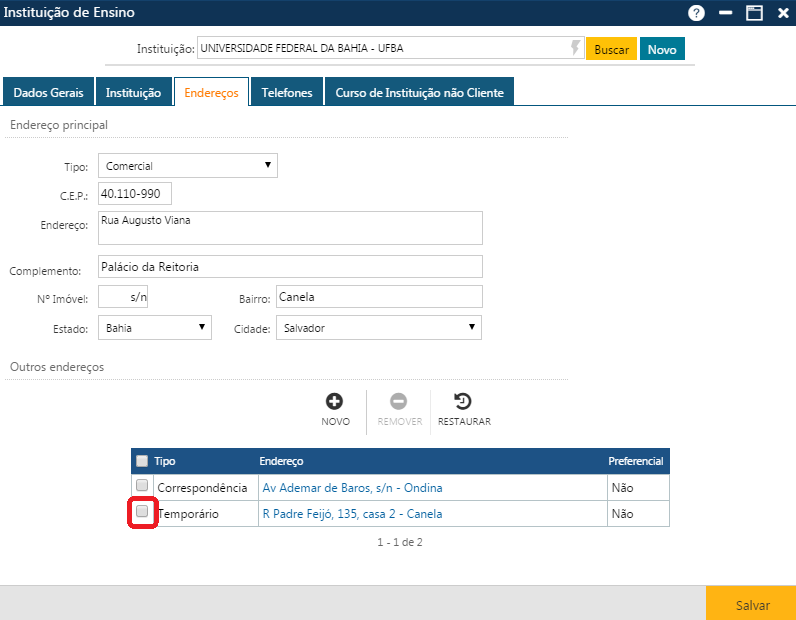
Task: Open Av Ademar de Baros address link
Action: point(352,488)
